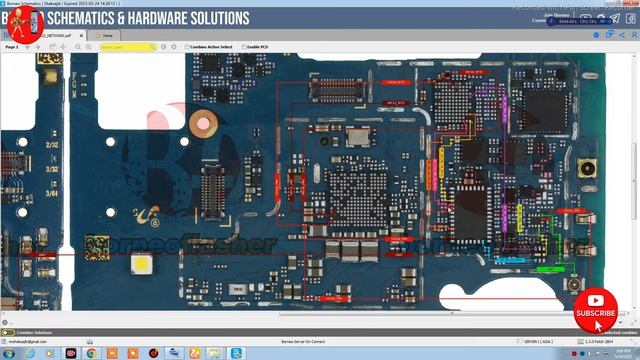Open media player taskbar icon
The height and width of the screenshot is (360, 640).
pyautogui.click(x=50, y=353)
